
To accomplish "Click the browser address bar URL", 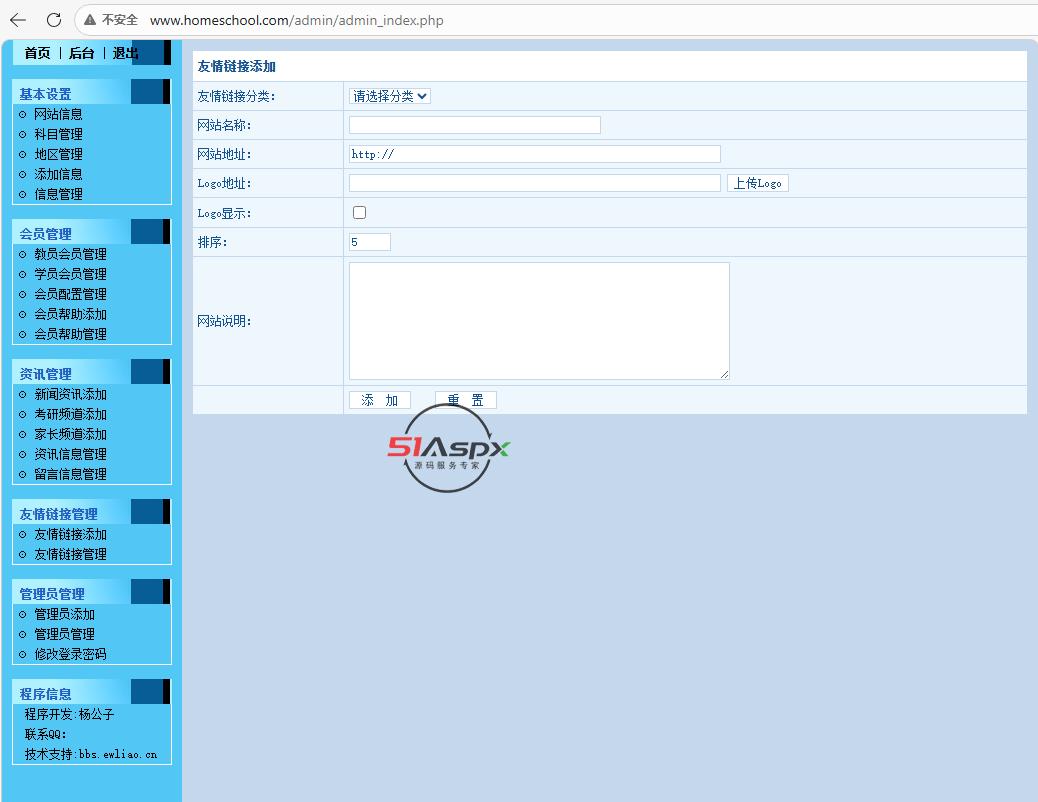I will [x=297, y=20].
